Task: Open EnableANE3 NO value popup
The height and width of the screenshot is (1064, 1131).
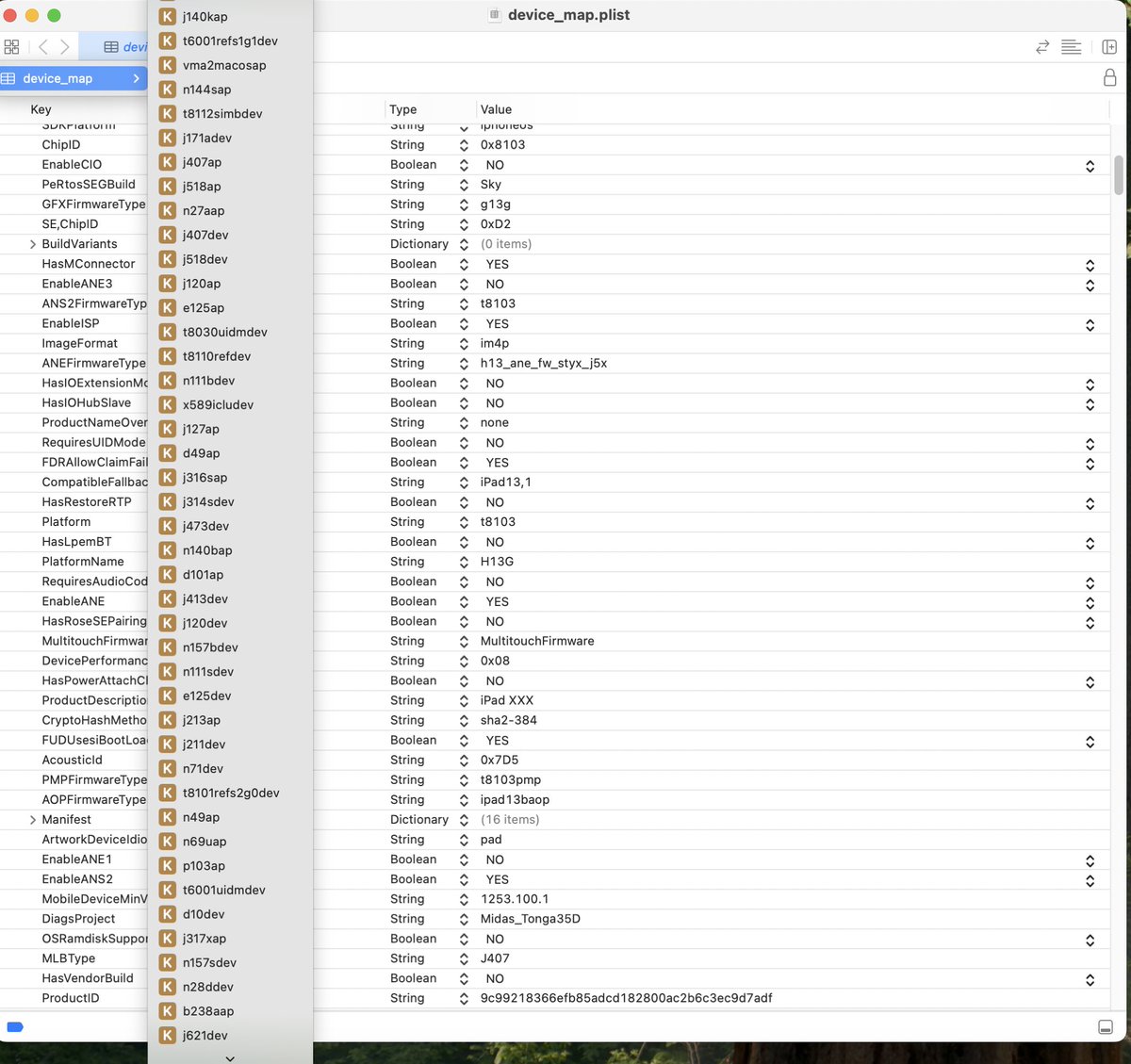Action: tap(1090, 285)
